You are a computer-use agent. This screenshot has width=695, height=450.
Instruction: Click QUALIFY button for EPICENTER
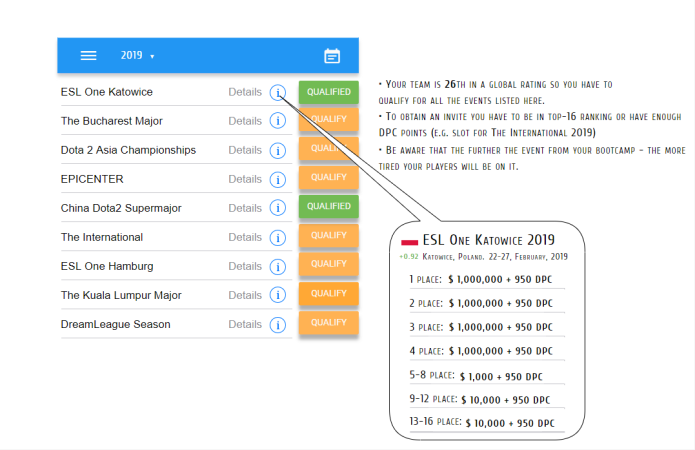[329, 177]
